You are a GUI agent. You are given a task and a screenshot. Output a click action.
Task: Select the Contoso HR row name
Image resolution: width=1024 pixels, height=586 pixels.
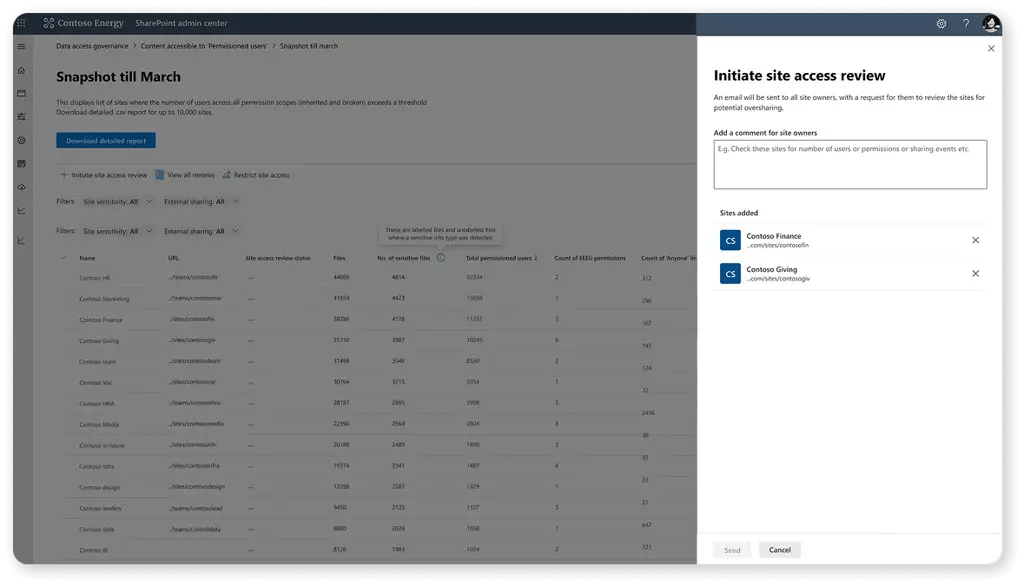point(95,278)
